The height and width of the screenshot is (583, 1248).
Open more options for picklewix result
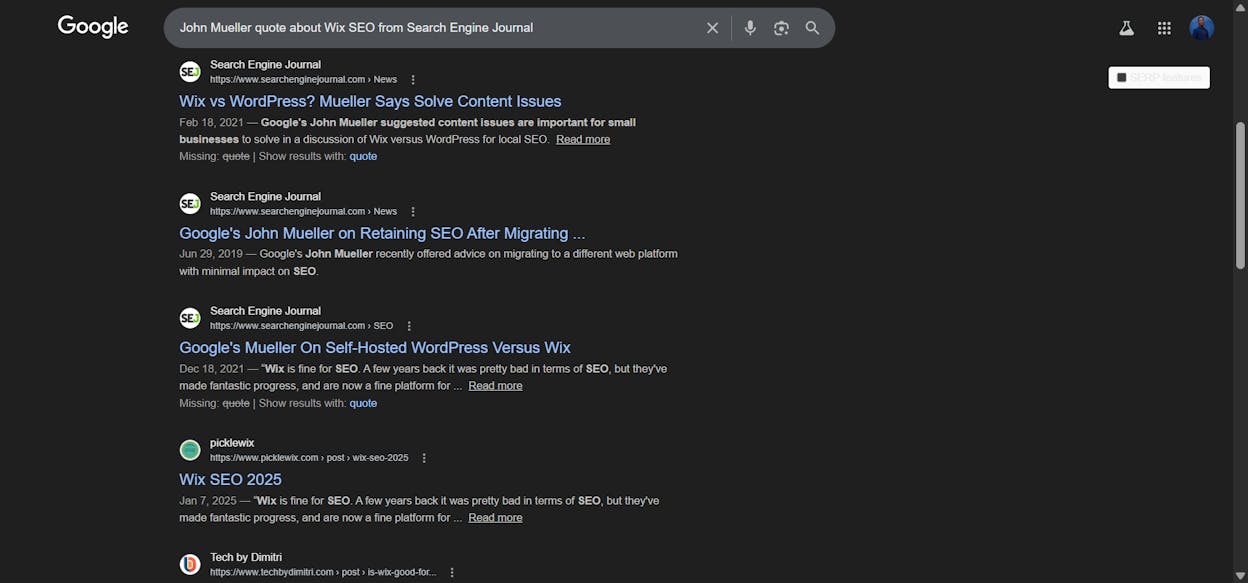(x=424, y=458)
